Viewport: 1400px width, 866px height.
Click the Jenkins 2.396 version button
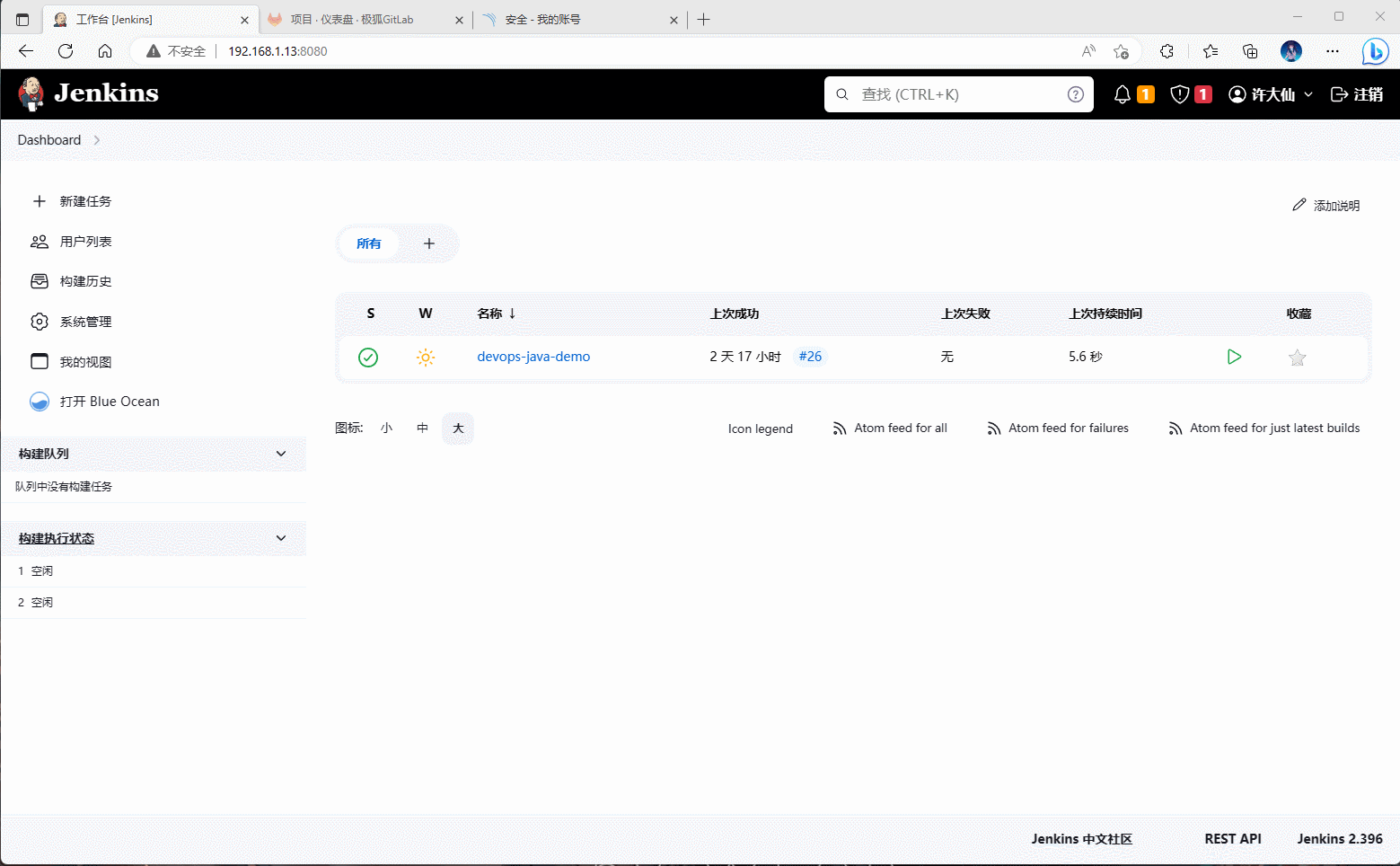[1340, 839]
